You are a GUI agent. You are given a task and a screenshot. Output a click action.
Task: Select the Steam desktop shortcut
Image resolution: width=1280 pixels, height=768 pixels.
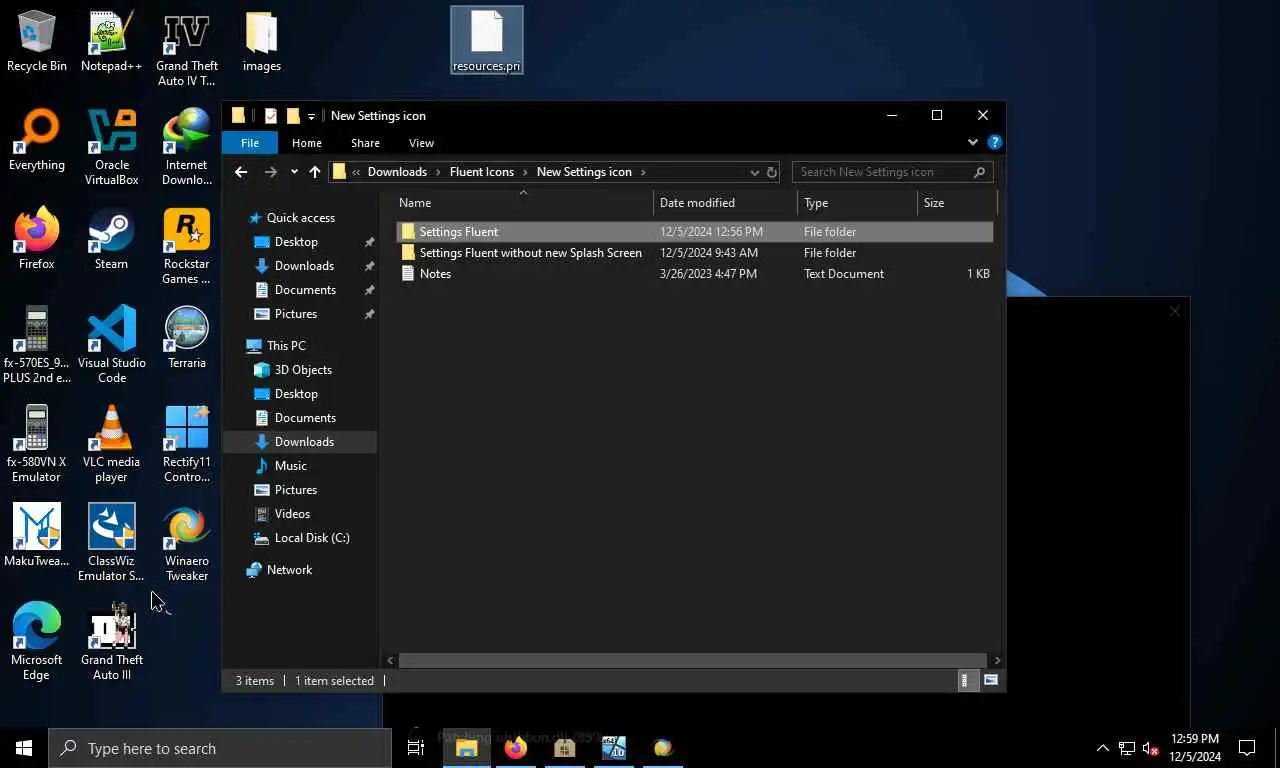(111, 240)
